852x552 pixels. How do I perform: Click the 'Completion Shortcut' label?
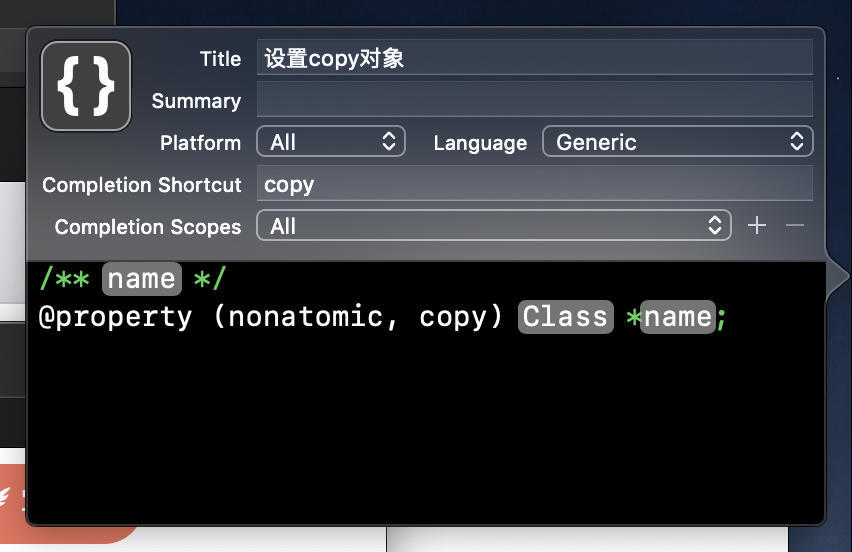142,185
